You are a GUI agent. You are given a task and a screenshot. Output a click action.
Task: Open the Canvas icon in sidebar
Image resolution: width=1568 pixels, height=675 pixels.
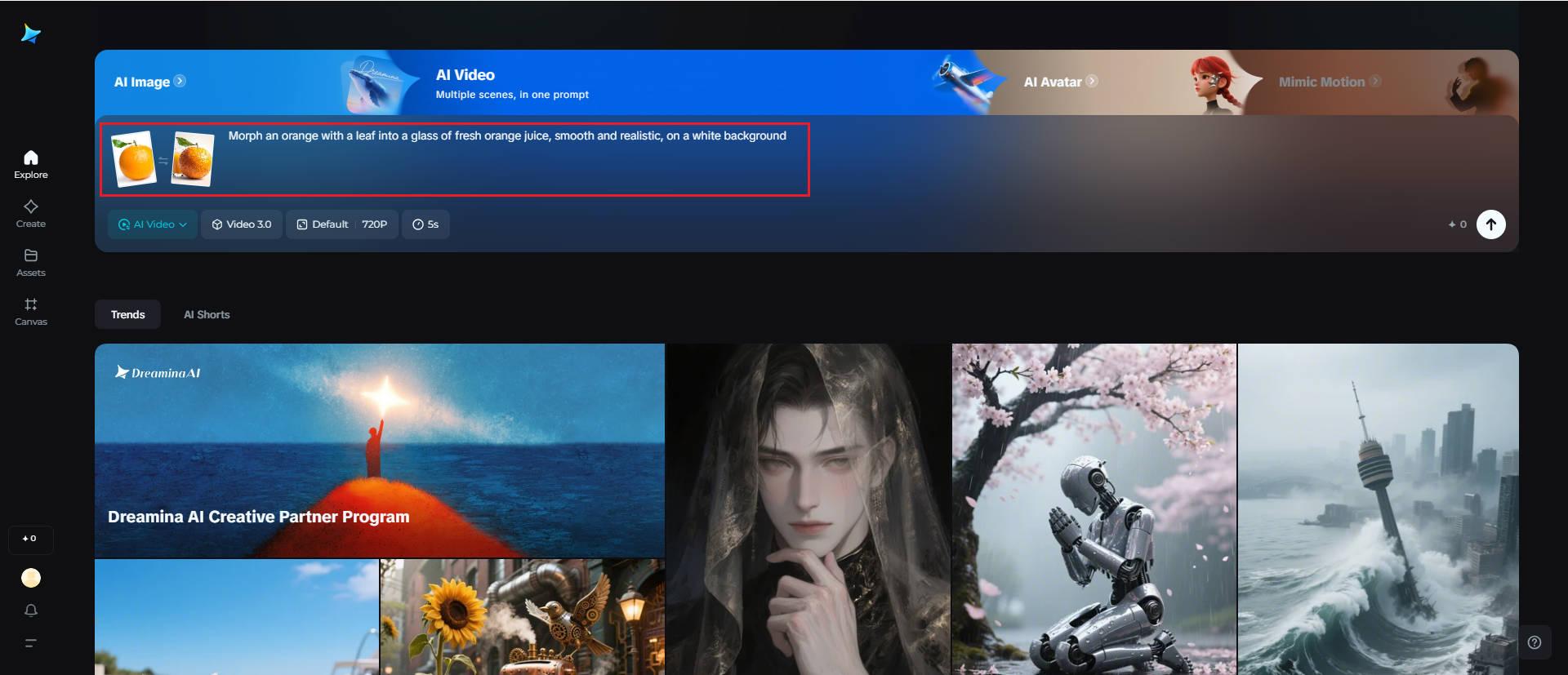tap(31, 304)
